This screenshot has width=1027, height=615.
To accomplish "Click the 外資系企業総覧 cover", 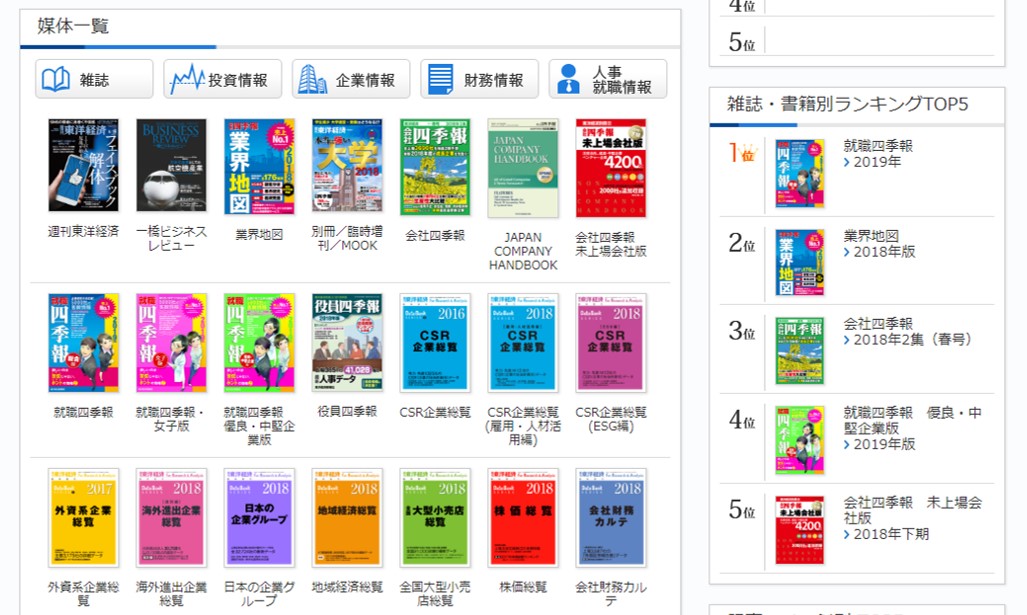I will tap(83, 517).
